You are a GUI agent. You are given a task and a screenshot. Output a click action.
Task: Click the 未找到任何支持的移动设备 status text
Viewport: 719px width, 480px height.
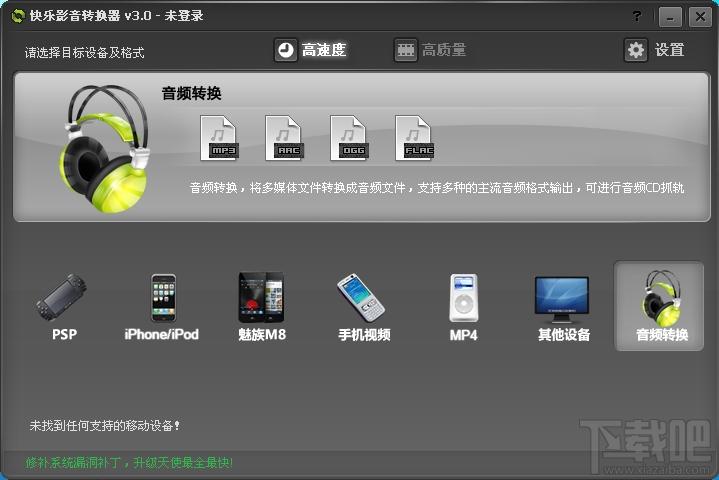[105, 425]
